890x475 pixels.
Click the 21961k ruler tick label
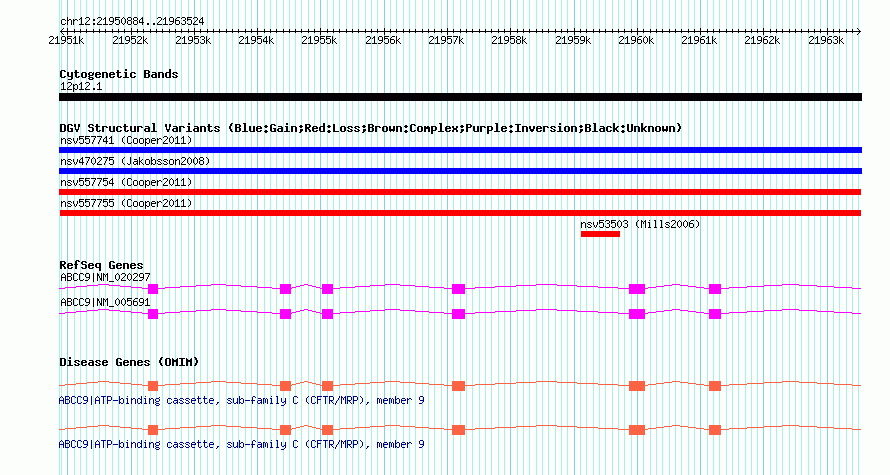pyautogui.click(x=699, y=40)
